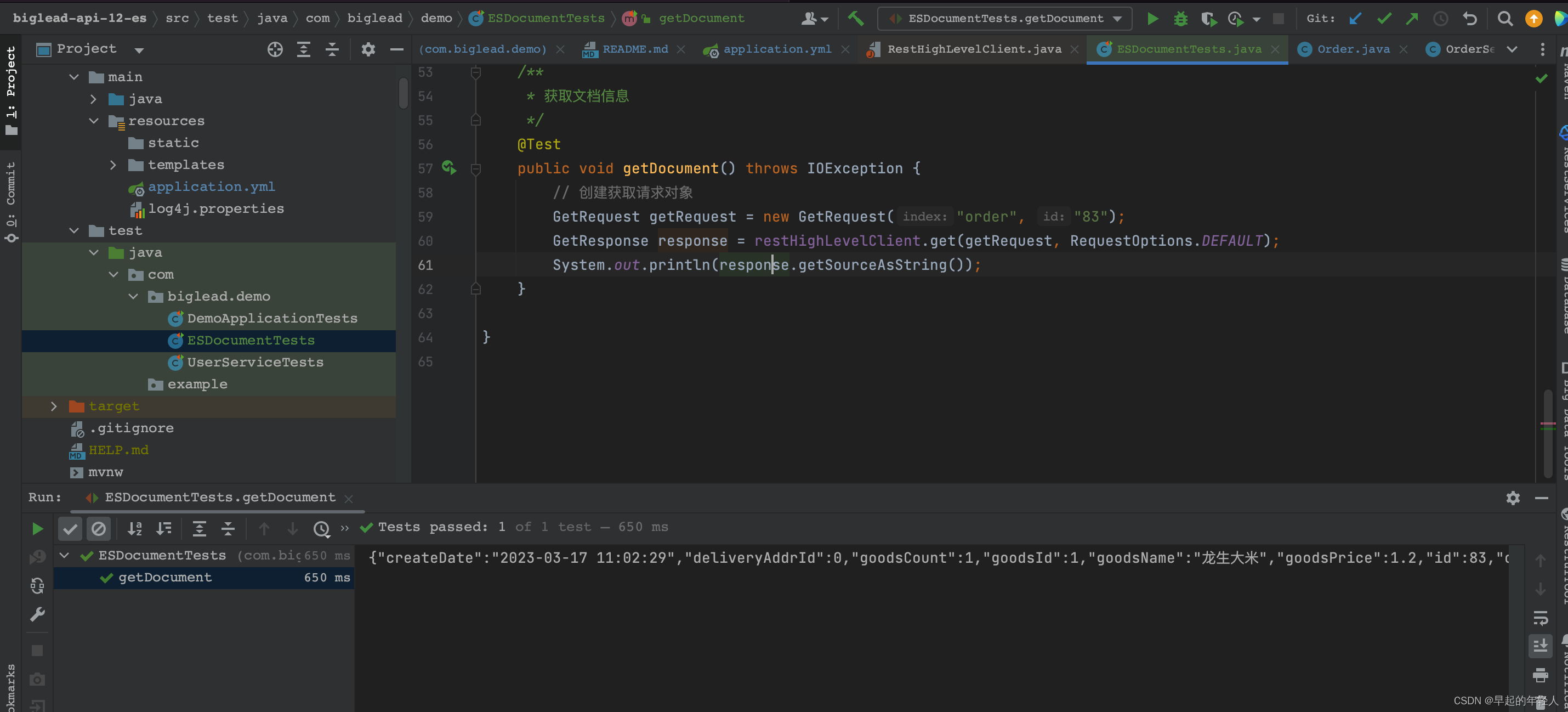Select UserServiceTests in Project tree
Viewport: 1568px width, 712px height.
coord(254,362)
